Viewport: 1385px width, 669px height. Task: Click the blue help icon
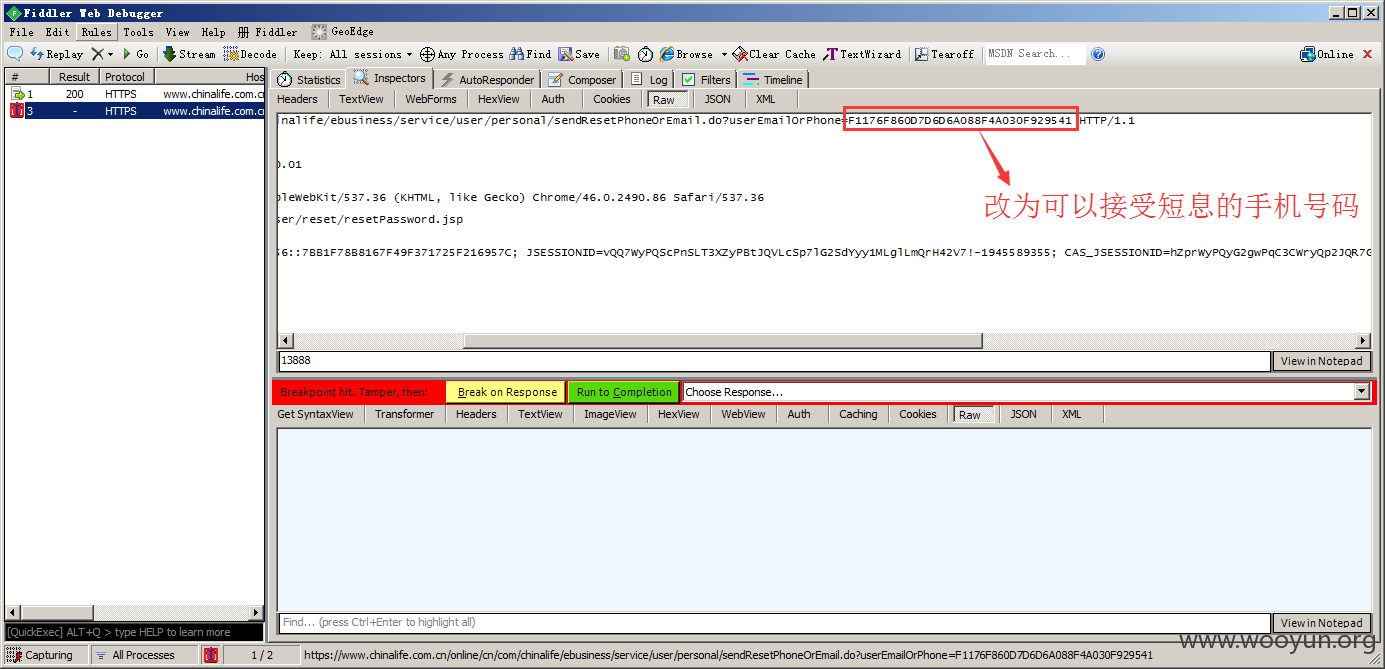(x=1098, y=54)
